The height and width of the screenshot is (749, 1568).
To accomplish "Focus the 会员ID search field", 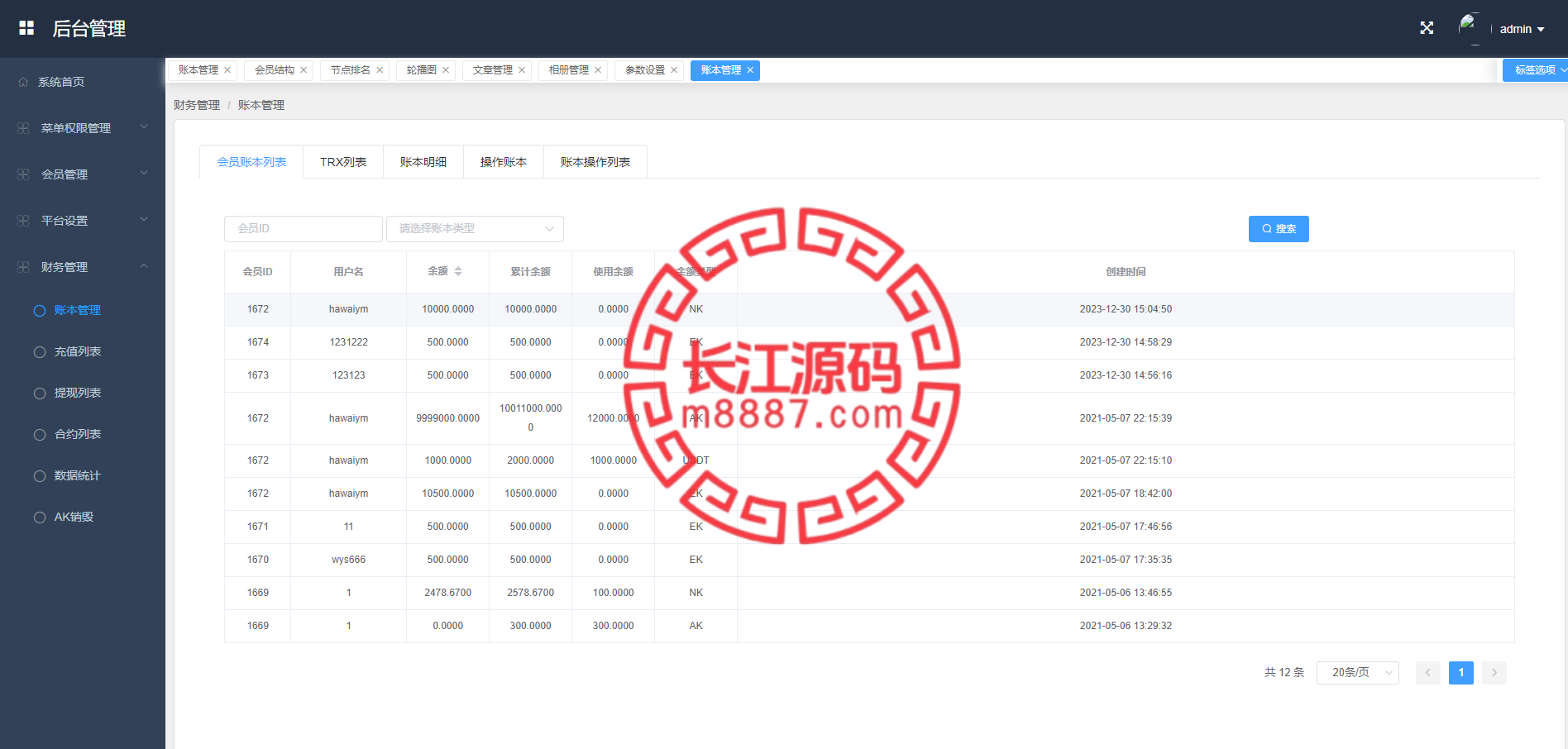I will pos(304,229).
